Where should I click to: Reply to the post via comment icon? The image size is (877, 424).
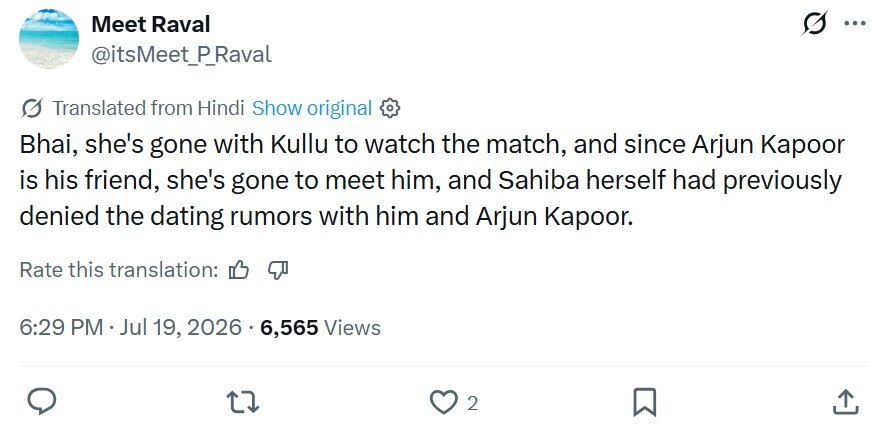(x=41, y=402)
